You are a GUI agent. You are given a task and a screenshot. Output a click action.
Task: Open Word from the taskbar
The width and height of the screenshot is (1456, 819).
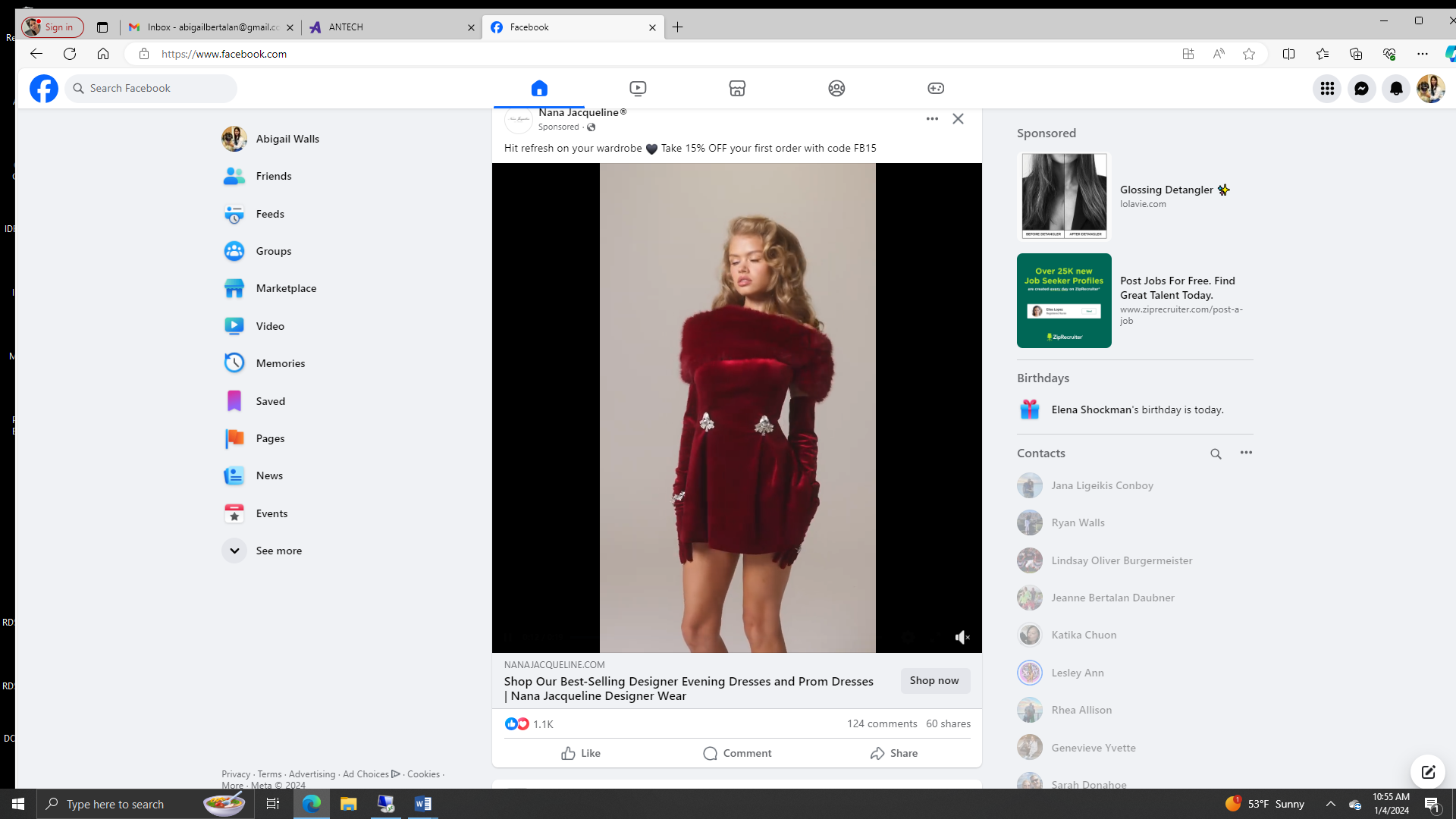423,804
